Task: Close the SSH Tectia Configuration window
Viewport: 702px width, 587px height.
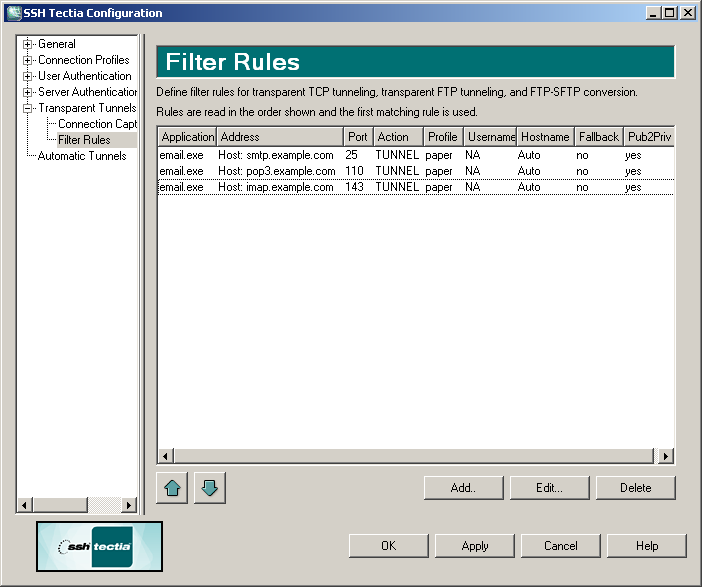Action: (x=688, y=13)
